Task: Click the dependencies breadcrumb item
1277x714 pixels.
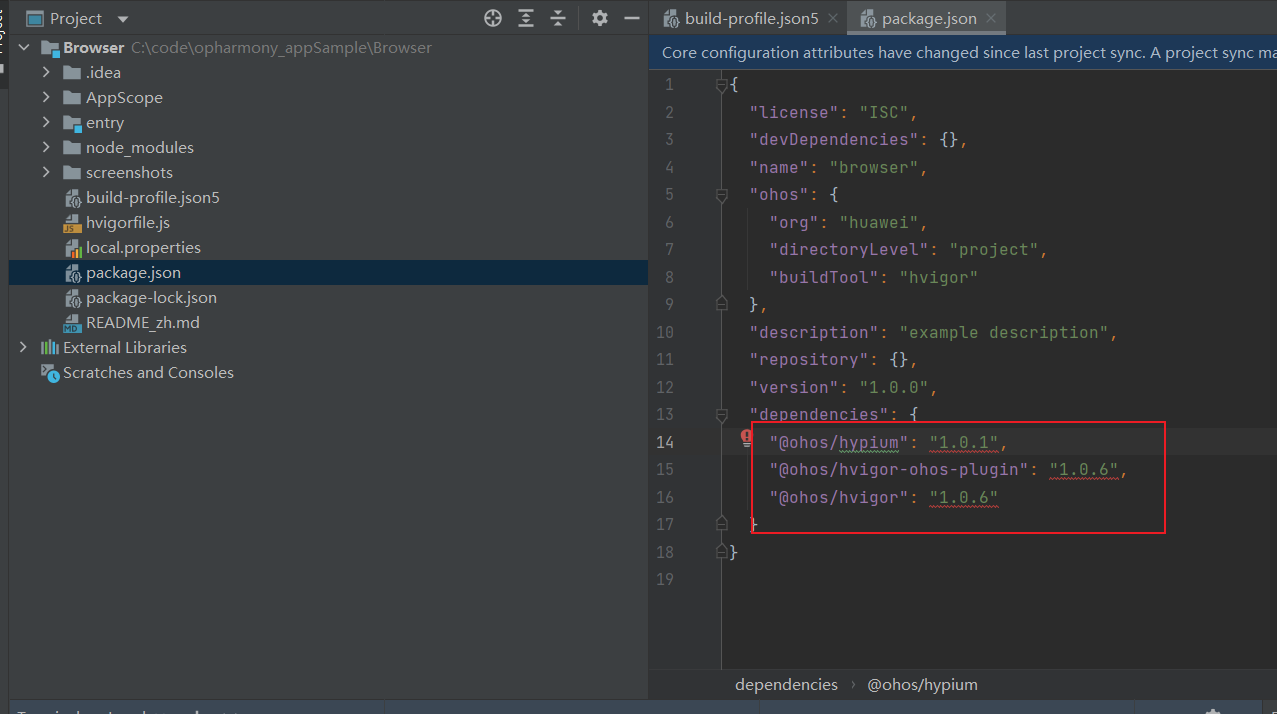Action: pyautogui.click(x=786, y=685)
